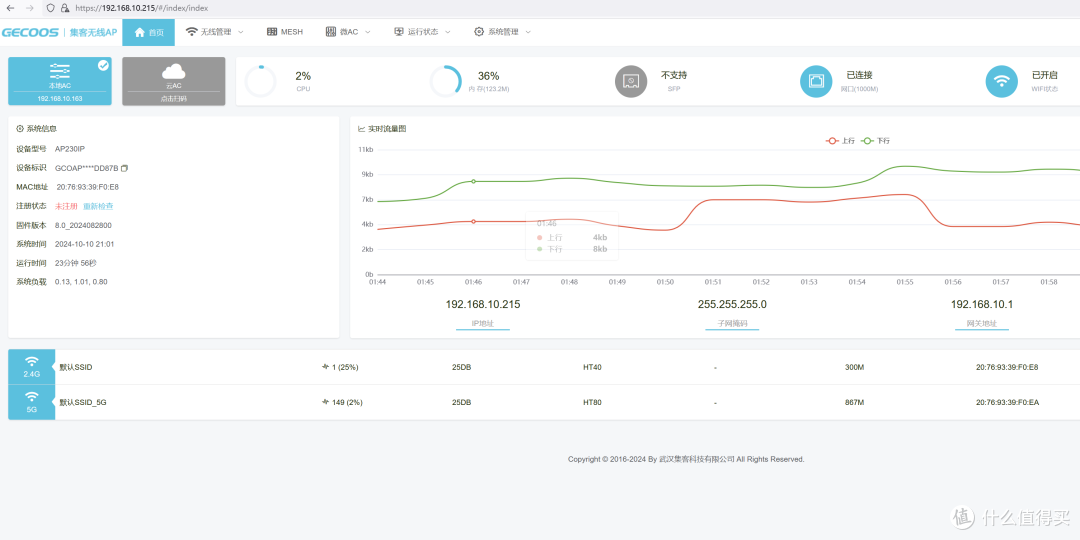Click the browser address bar URL
This screenshot has height=540, width=1080.
click(140, 8)
